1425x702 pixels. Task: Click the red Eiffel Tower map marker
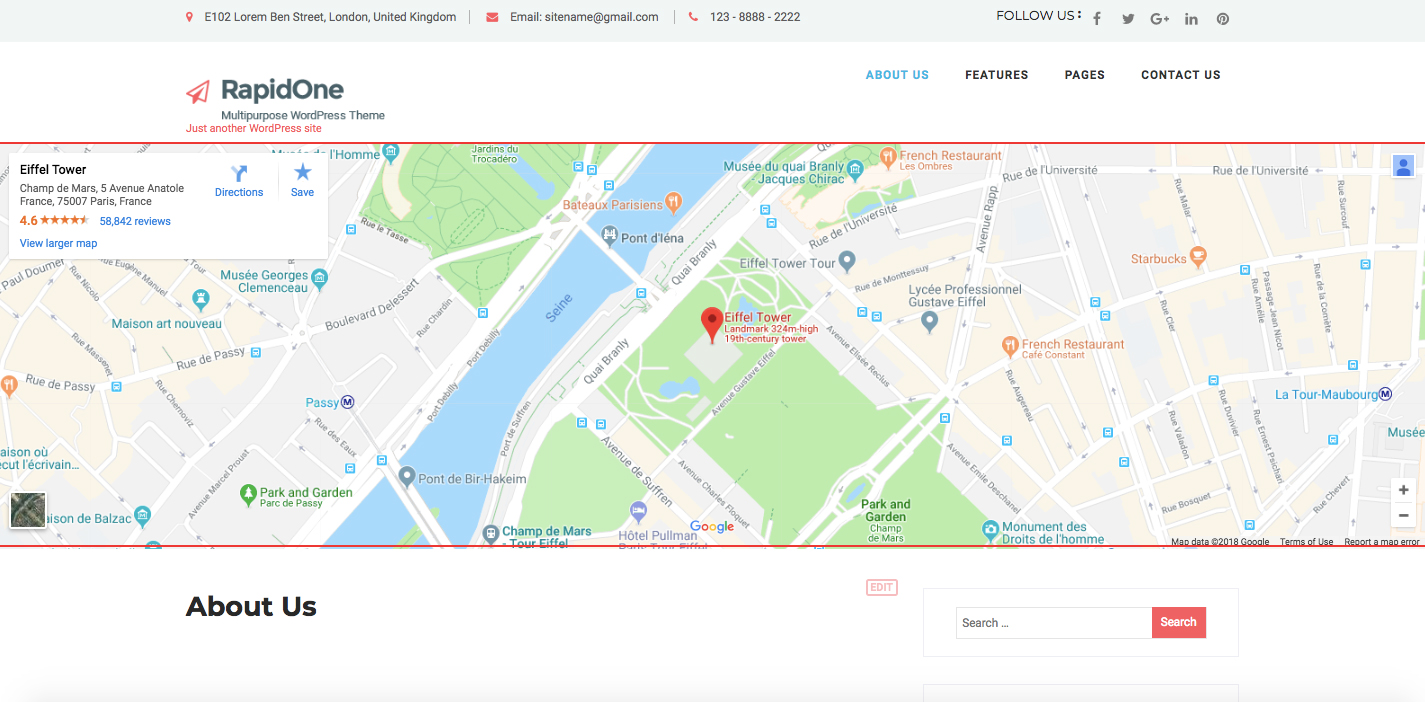coord(713,325)
